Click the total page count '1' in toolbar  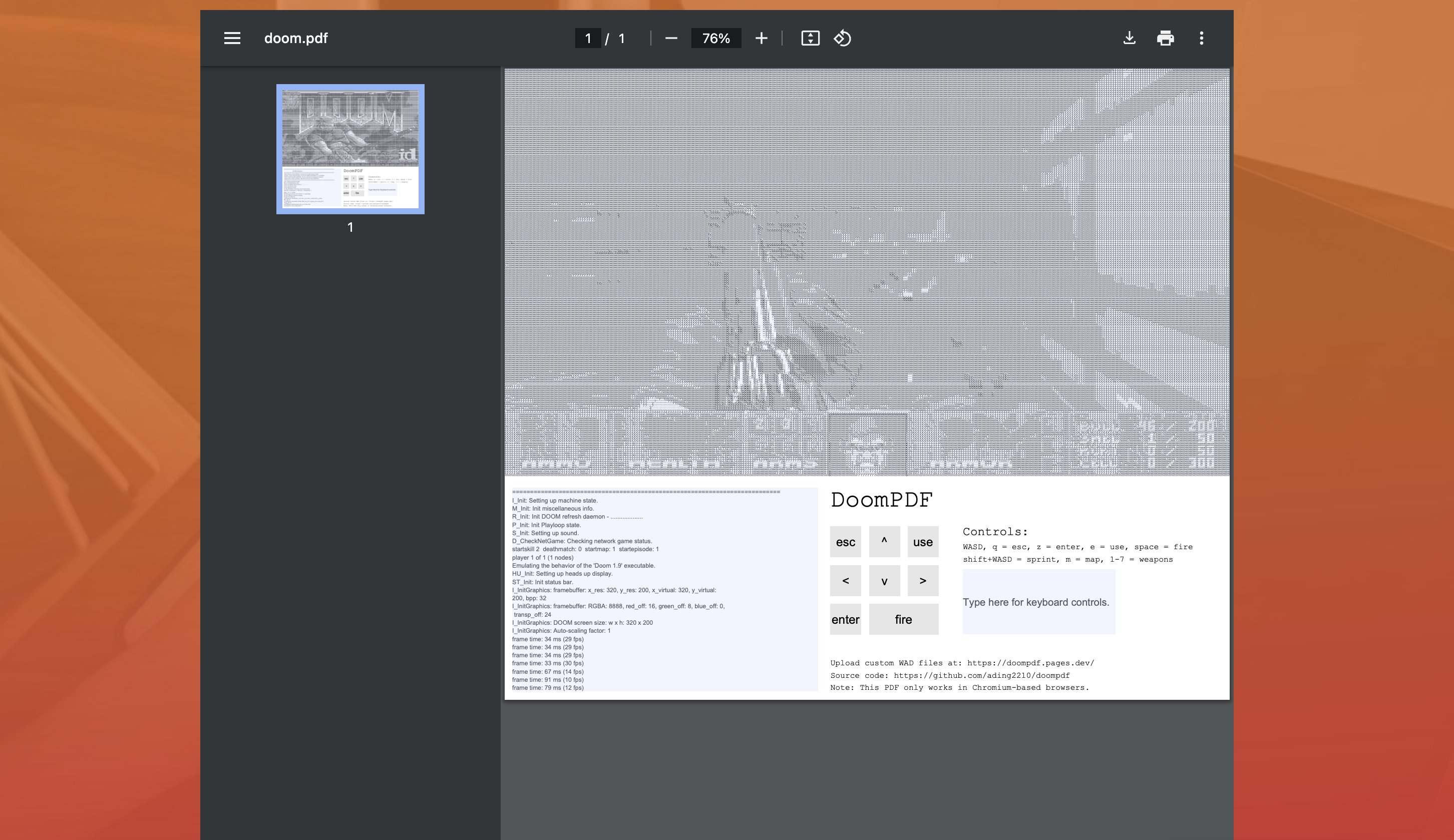[621, 38]
